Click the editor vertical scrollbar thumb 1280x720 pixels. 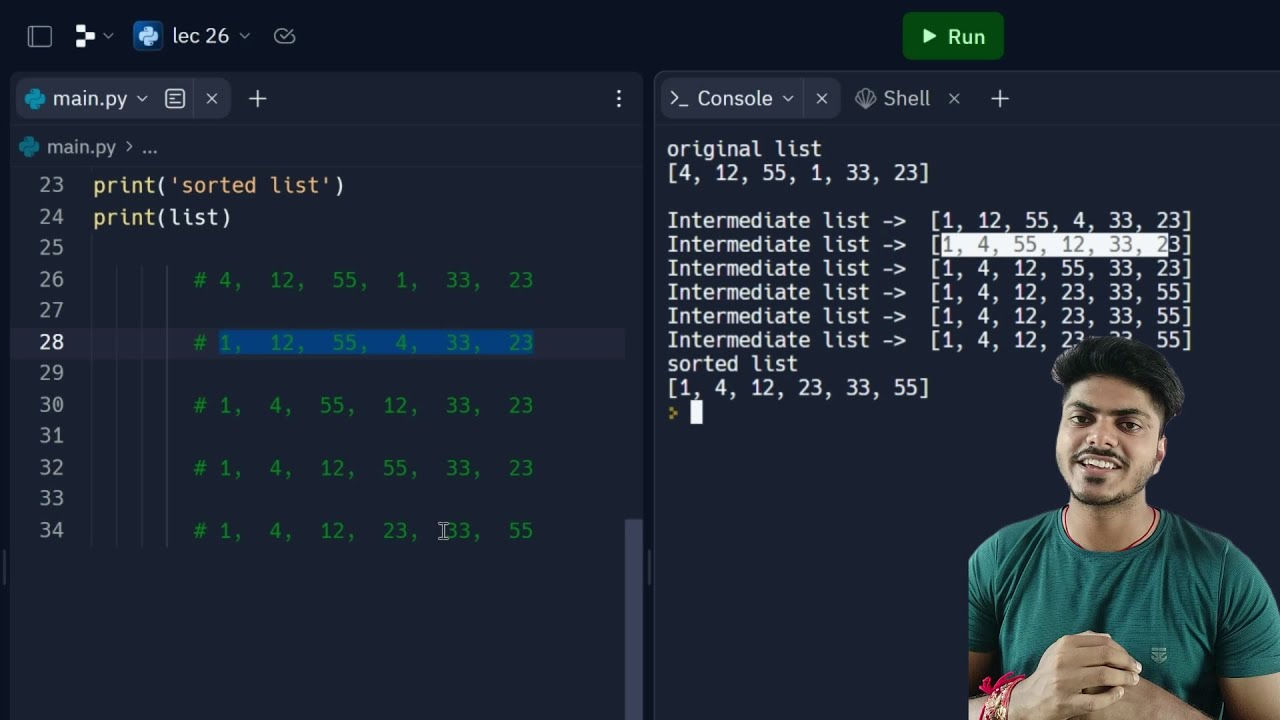point(633,618)
